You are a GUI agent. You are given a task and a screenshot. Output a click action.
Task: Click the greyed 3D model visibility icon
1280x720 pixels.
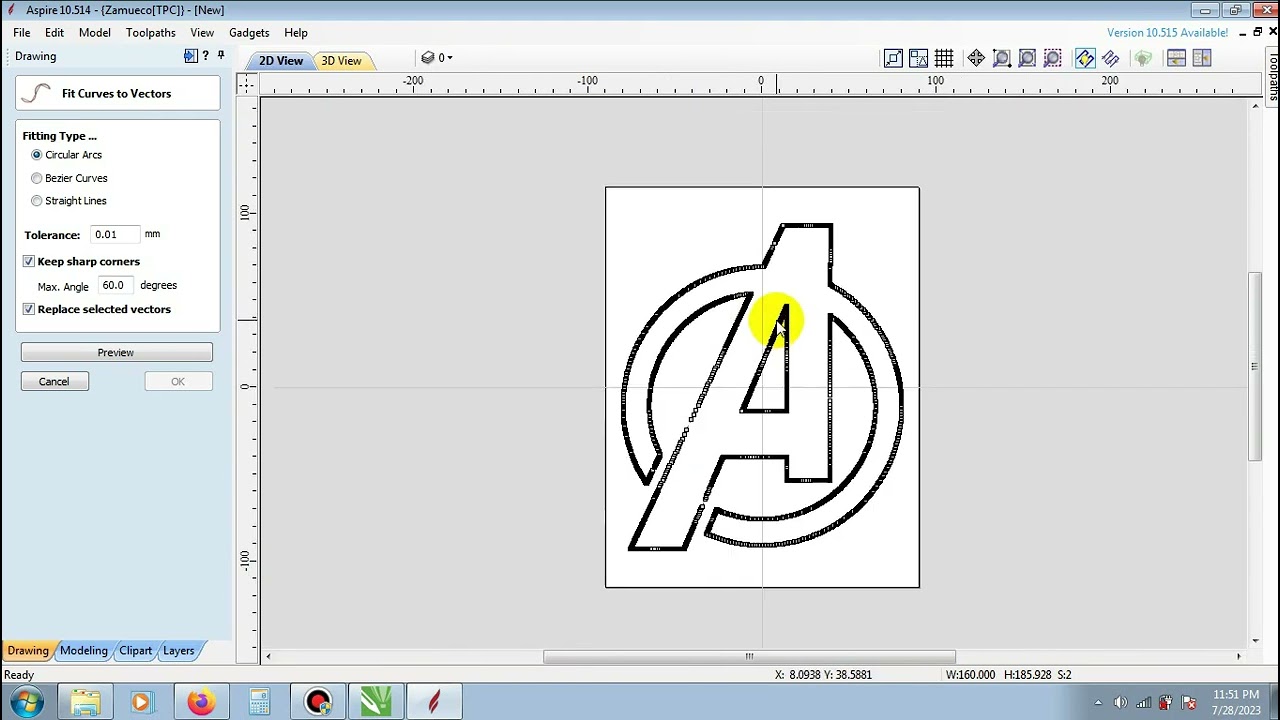(1143, 58)
